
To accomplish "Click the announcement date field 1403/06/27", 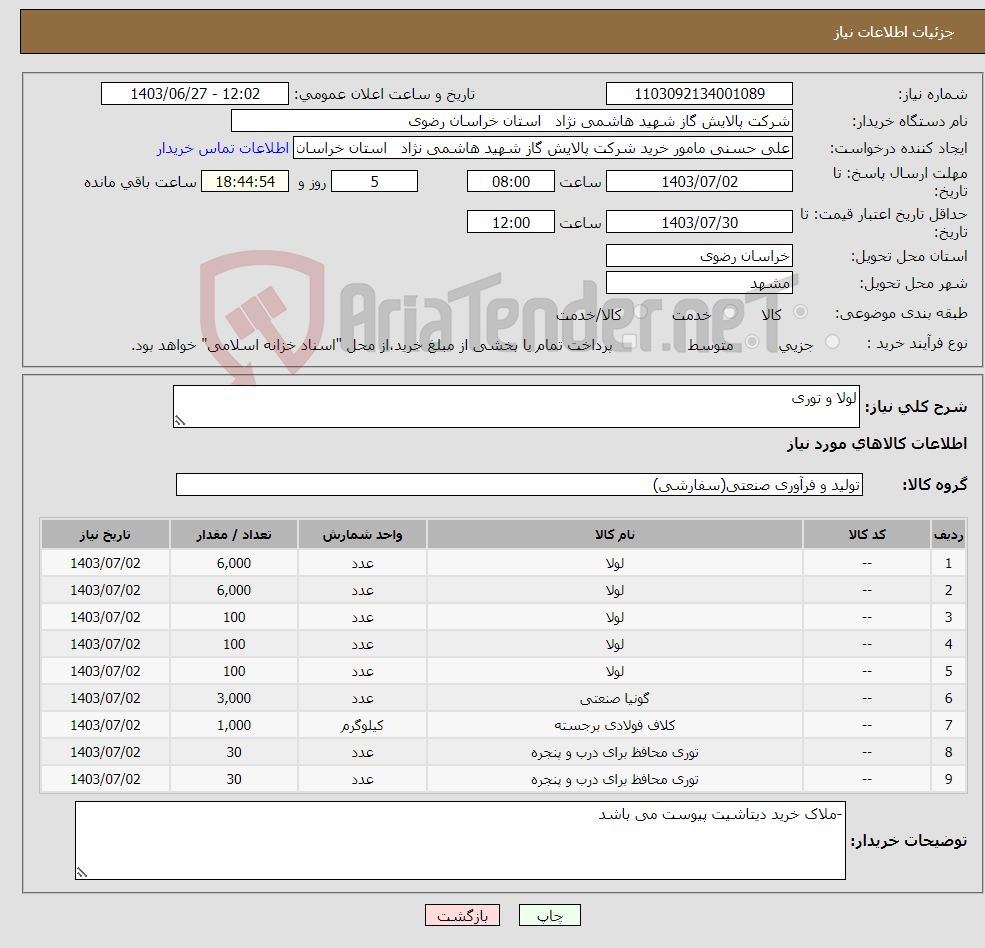I will click(195, 94).
